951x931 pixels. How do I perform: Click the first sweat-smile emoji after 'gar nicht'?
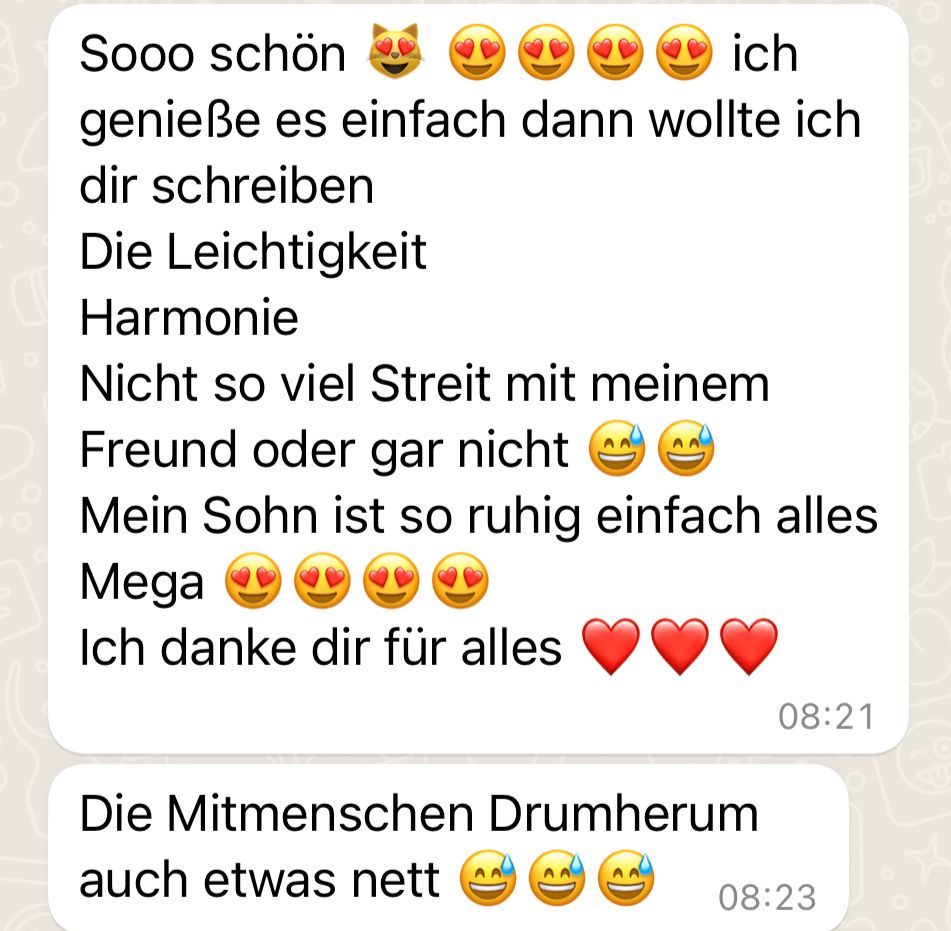click(617, 449)
